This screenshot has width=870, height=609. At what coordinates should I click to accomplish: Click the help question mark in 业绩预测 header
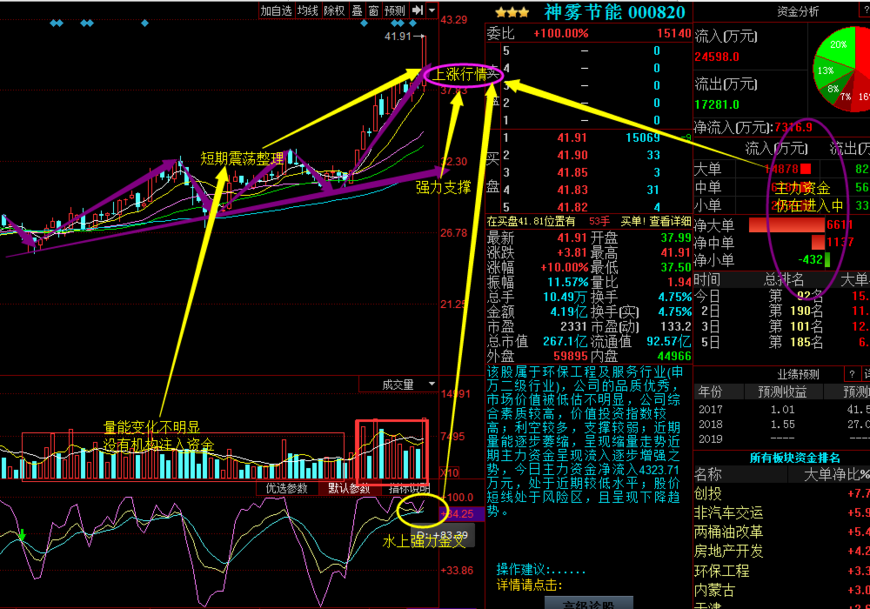tap(852, 374)
